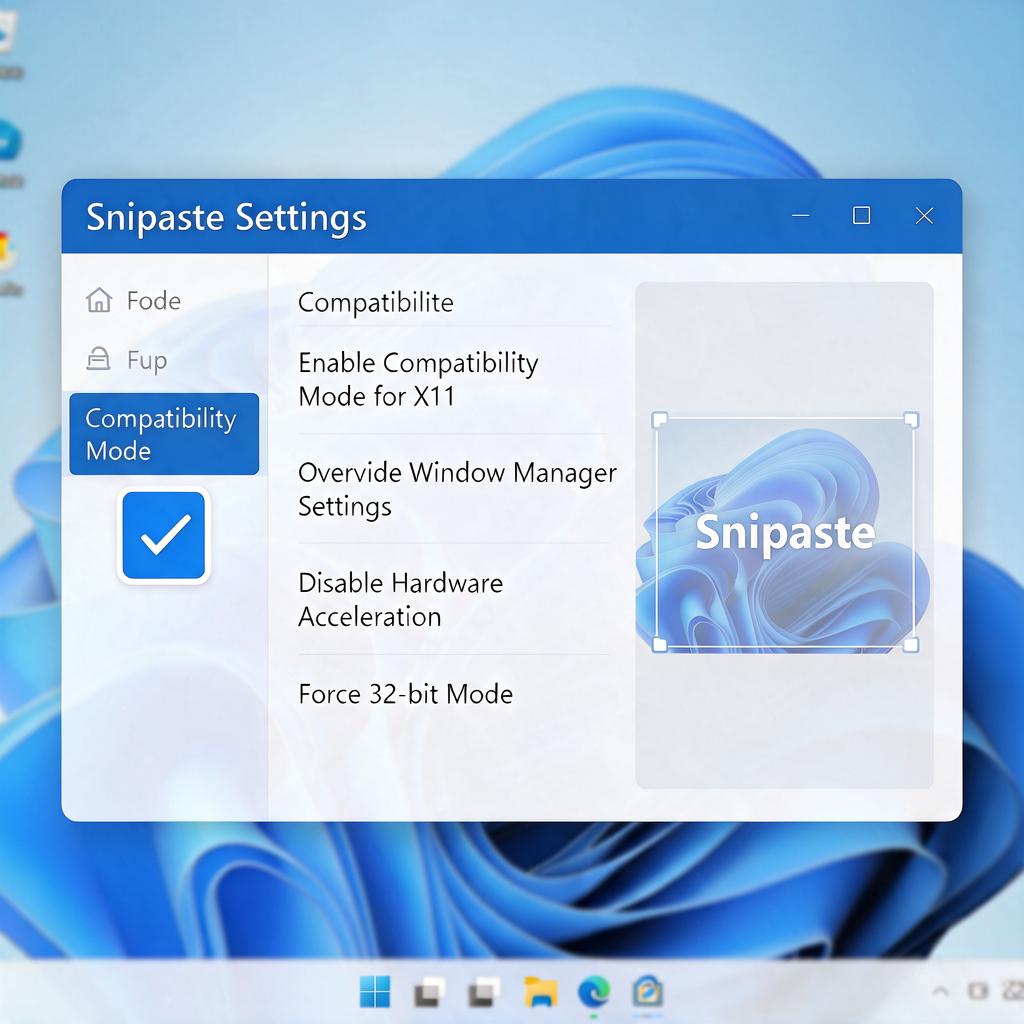This screenshot has height=1024, width=1024.
Task: Open the Windows Start menu
Action: point(375,991)
